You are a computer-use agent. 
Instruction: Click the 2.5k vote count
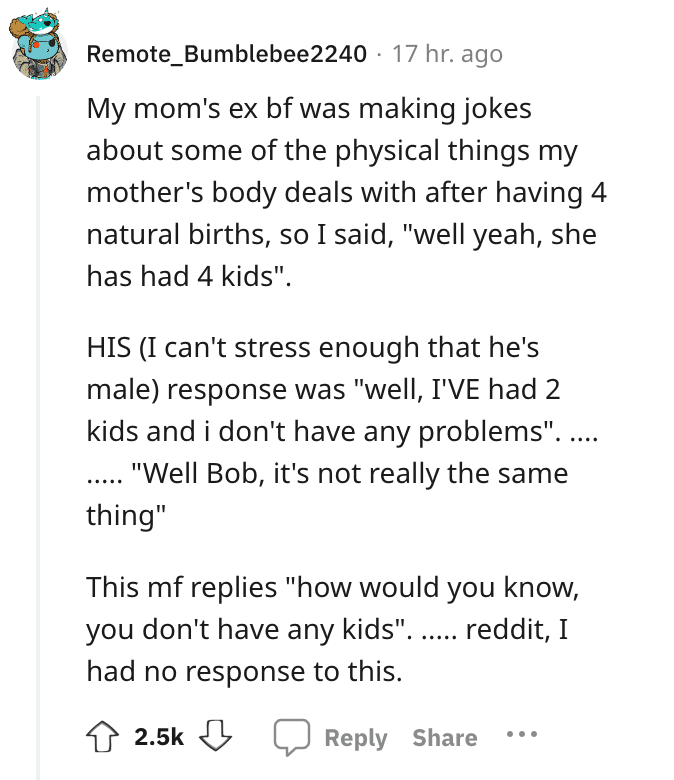pyautogui.click(x=160, y=737)
